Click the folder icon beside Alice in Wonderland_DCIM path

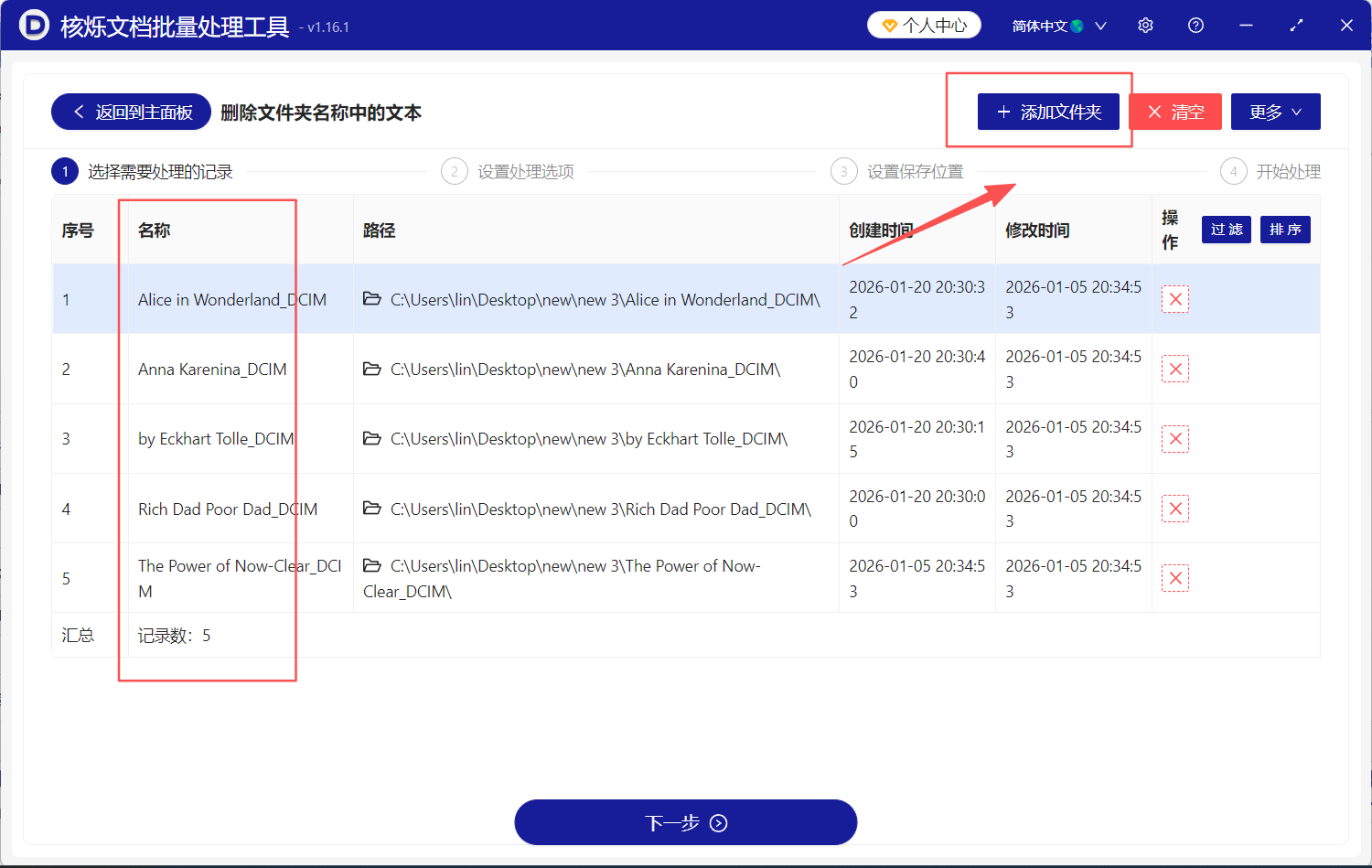point(371,299)
